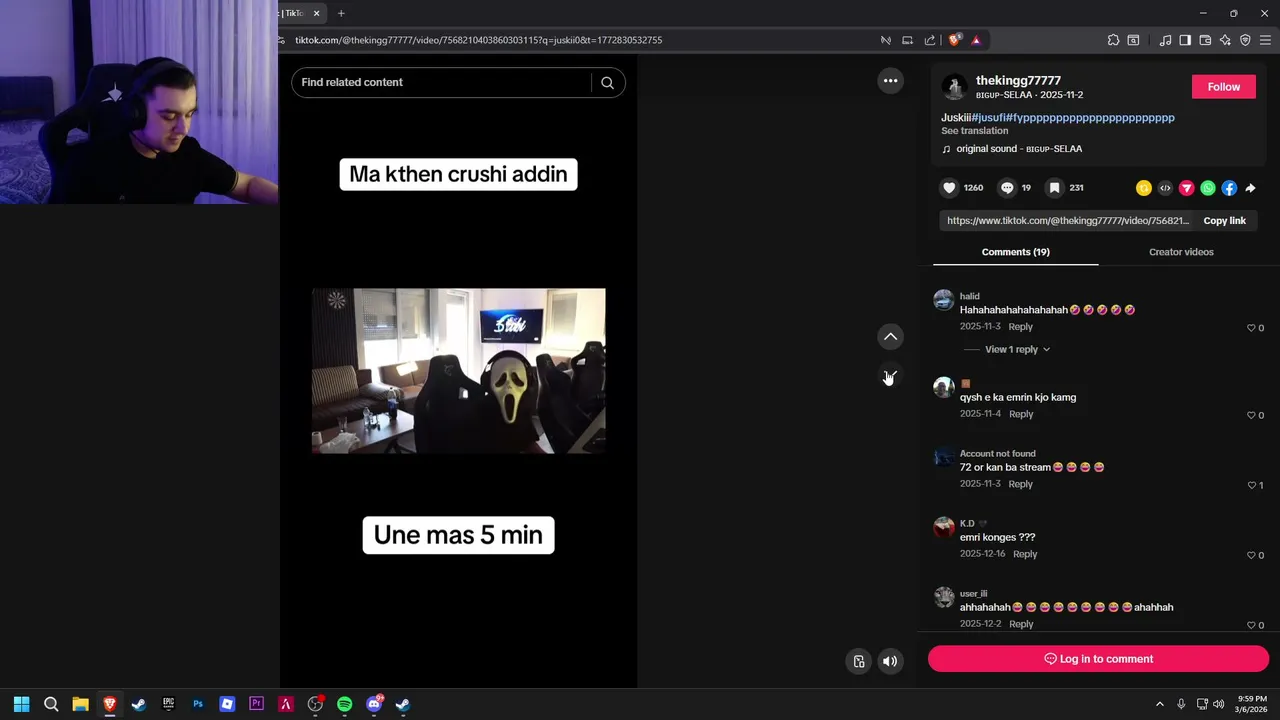The width and height of the screenshot is (1280, 720).
Task: Reply to '72 or kan ba stream' comment
Action: (x=1020, y=484)
